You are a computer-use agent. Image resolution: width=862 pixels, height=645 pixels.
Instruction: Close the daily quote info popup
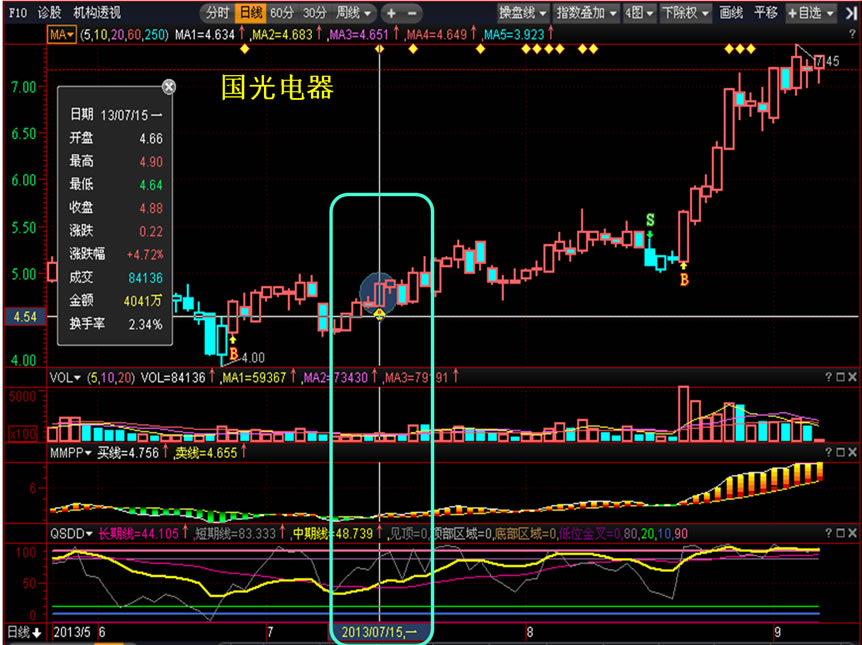coord(169,87)
